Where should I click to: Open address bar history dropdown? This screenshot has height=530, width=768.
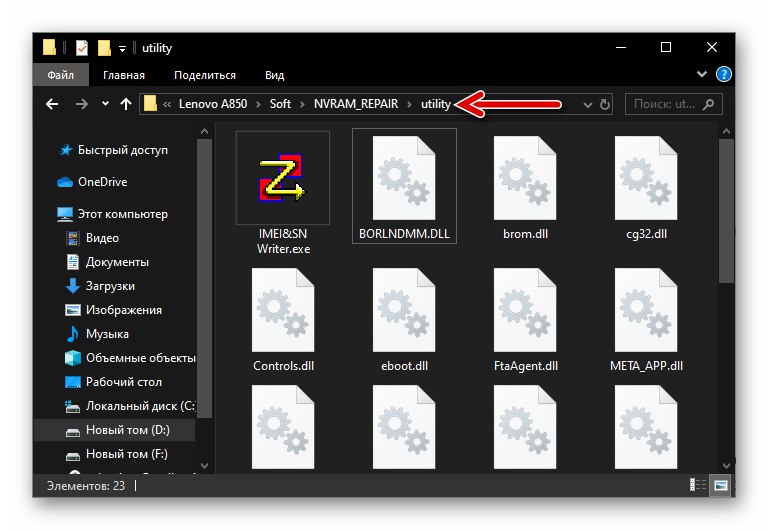(x=588, y=105)
